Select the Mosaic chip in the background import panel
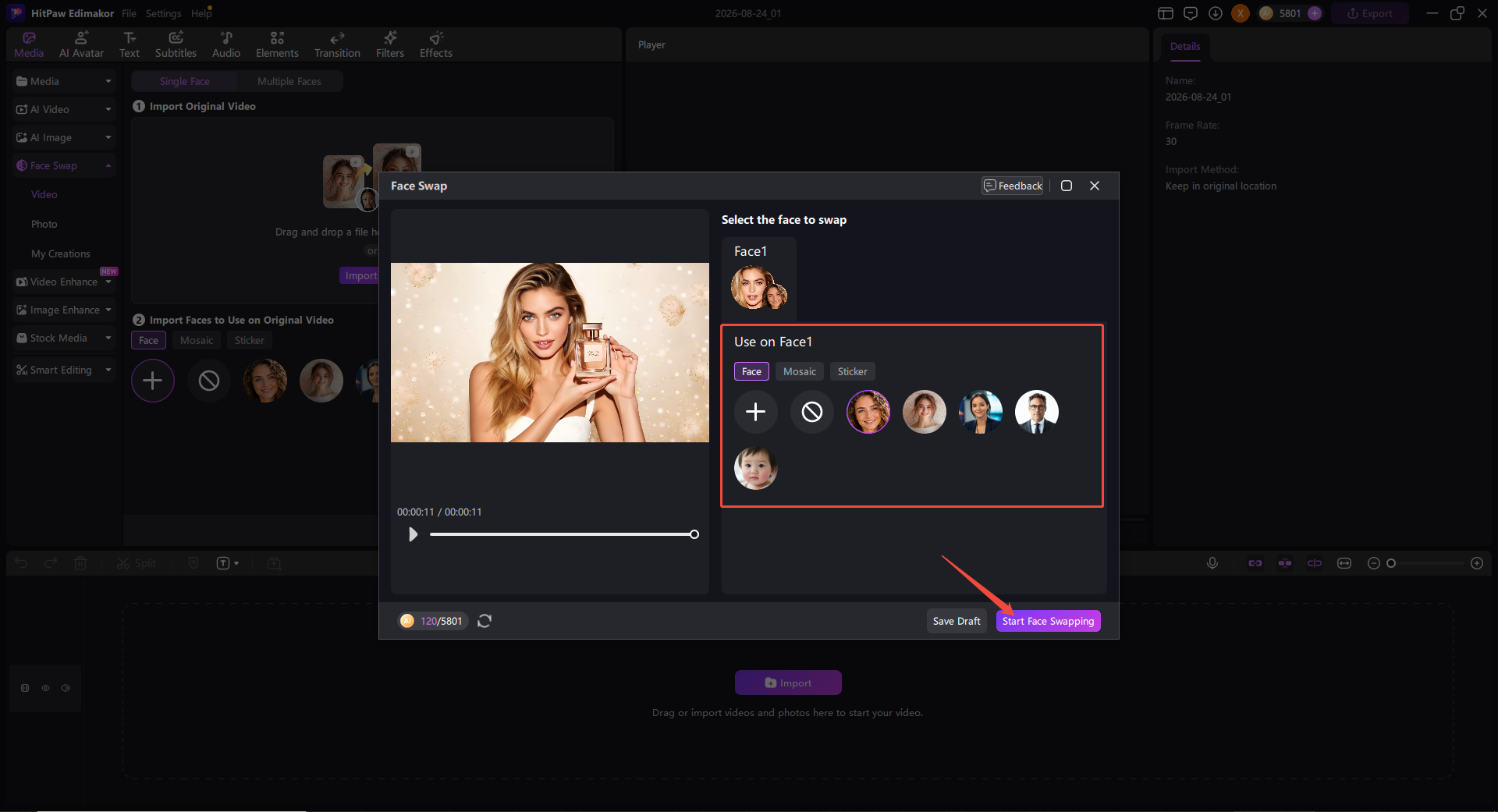 (x=197, y=340)
